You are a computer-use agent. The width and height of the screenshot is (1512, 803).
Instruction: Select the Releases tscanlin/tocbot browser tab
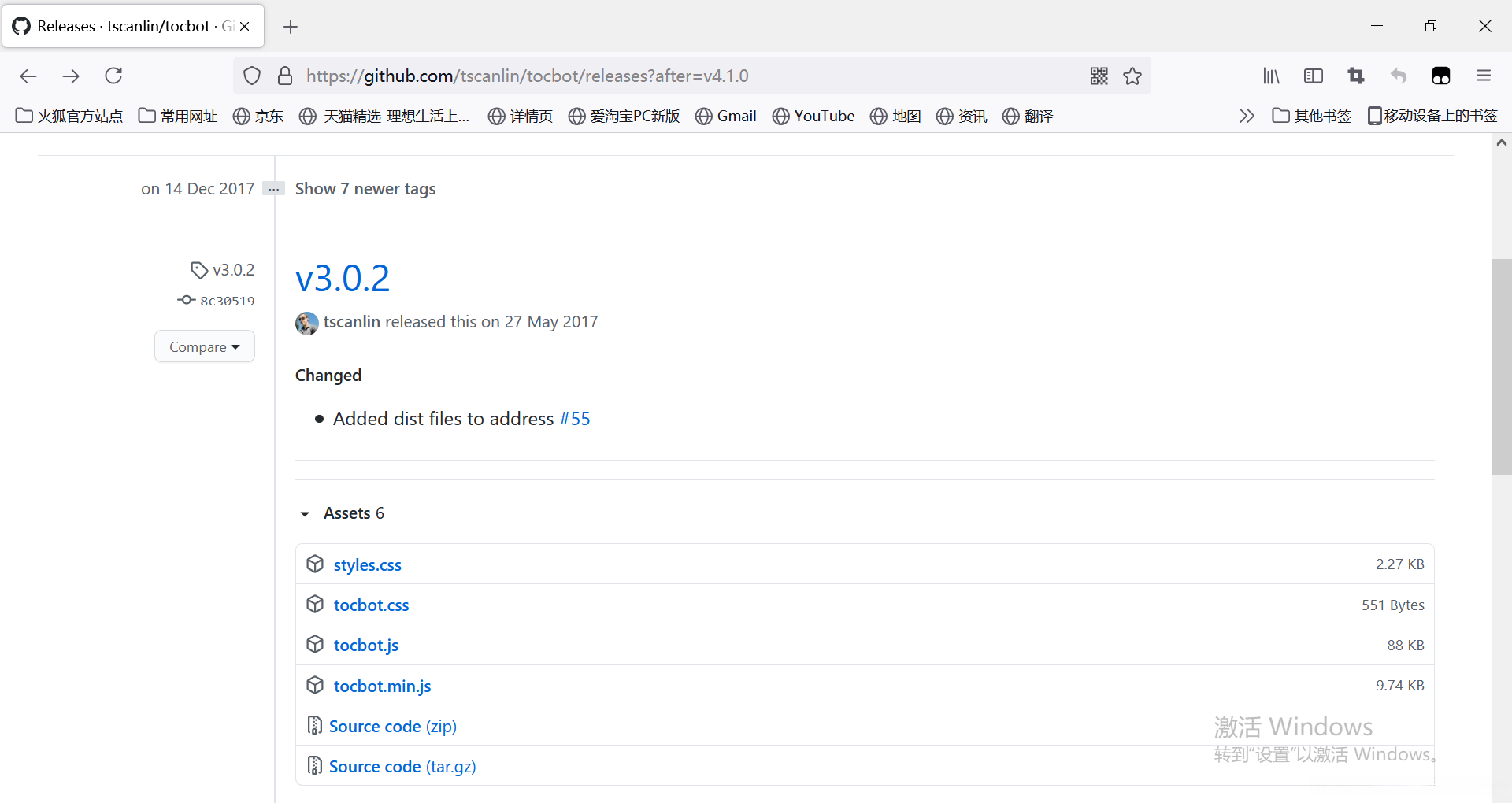134,26
